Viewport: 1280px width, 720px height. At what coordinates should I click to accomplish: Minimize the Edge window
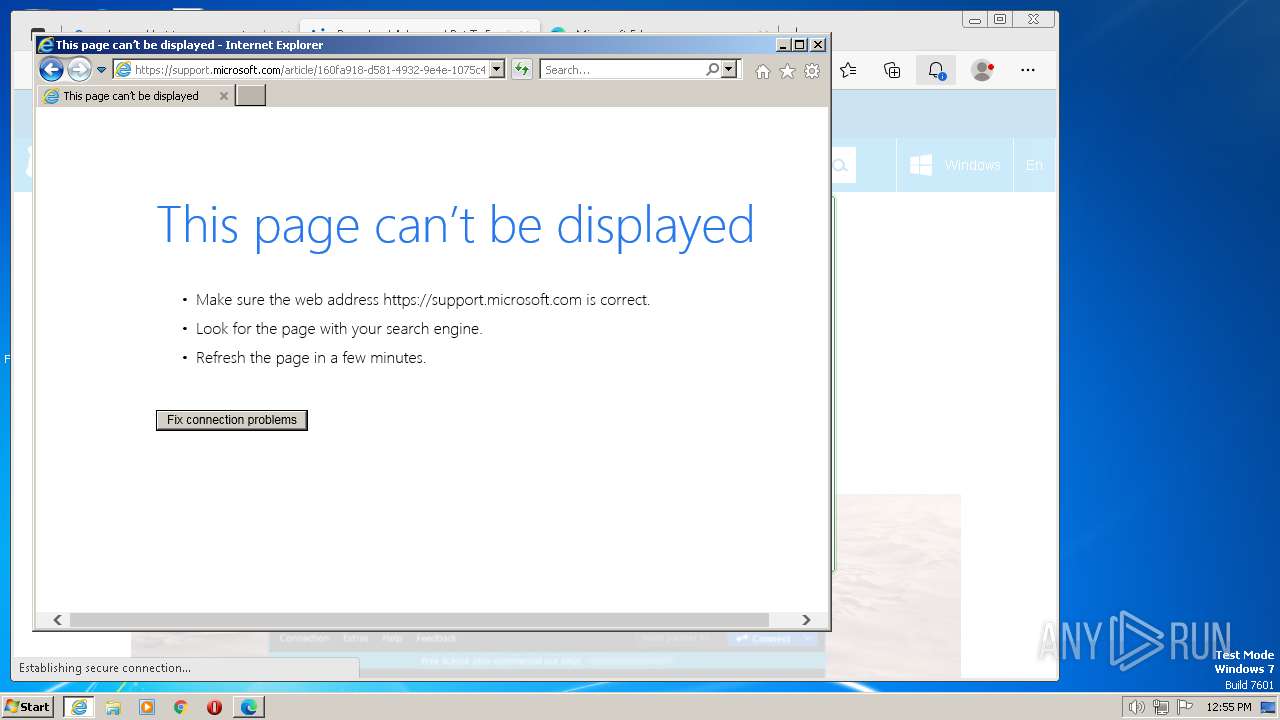tap(975, 19)
